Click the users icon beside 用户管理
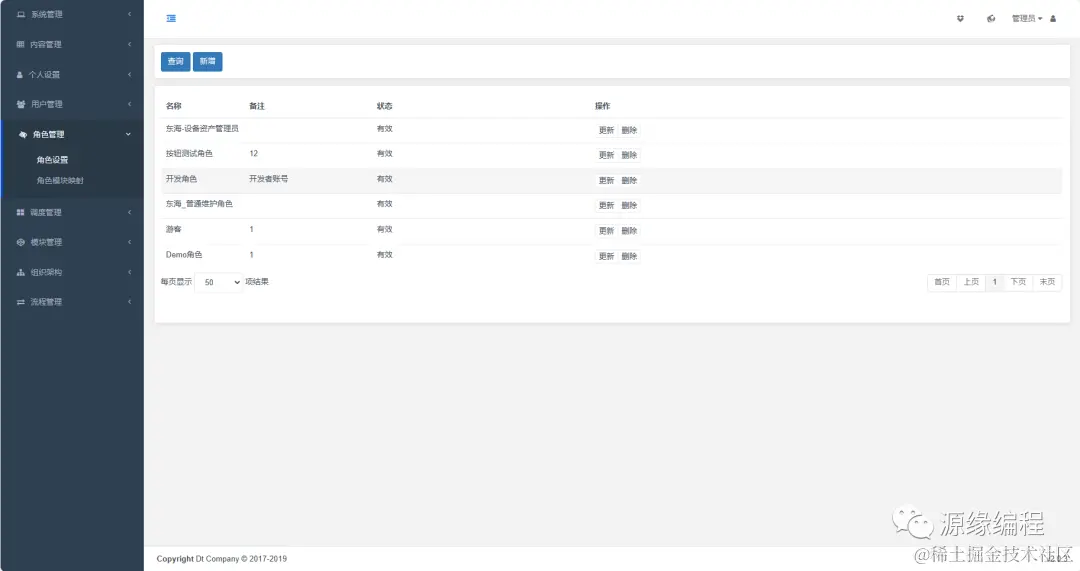The width and height of the screenshot is (1080, 571). [21, 104]
